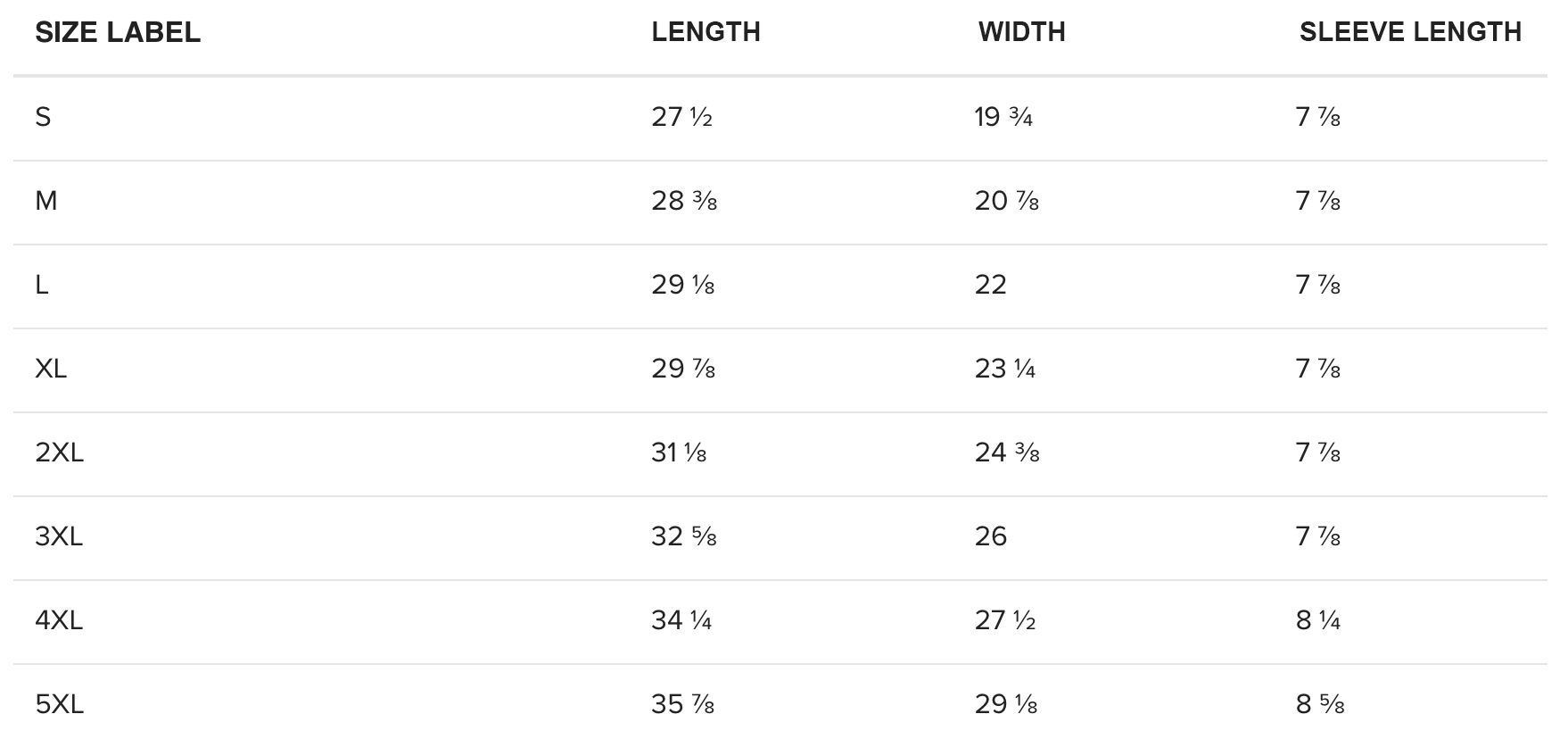
Task: Click the SLEEVE LENGTH column header
Action: (1410, 32)
